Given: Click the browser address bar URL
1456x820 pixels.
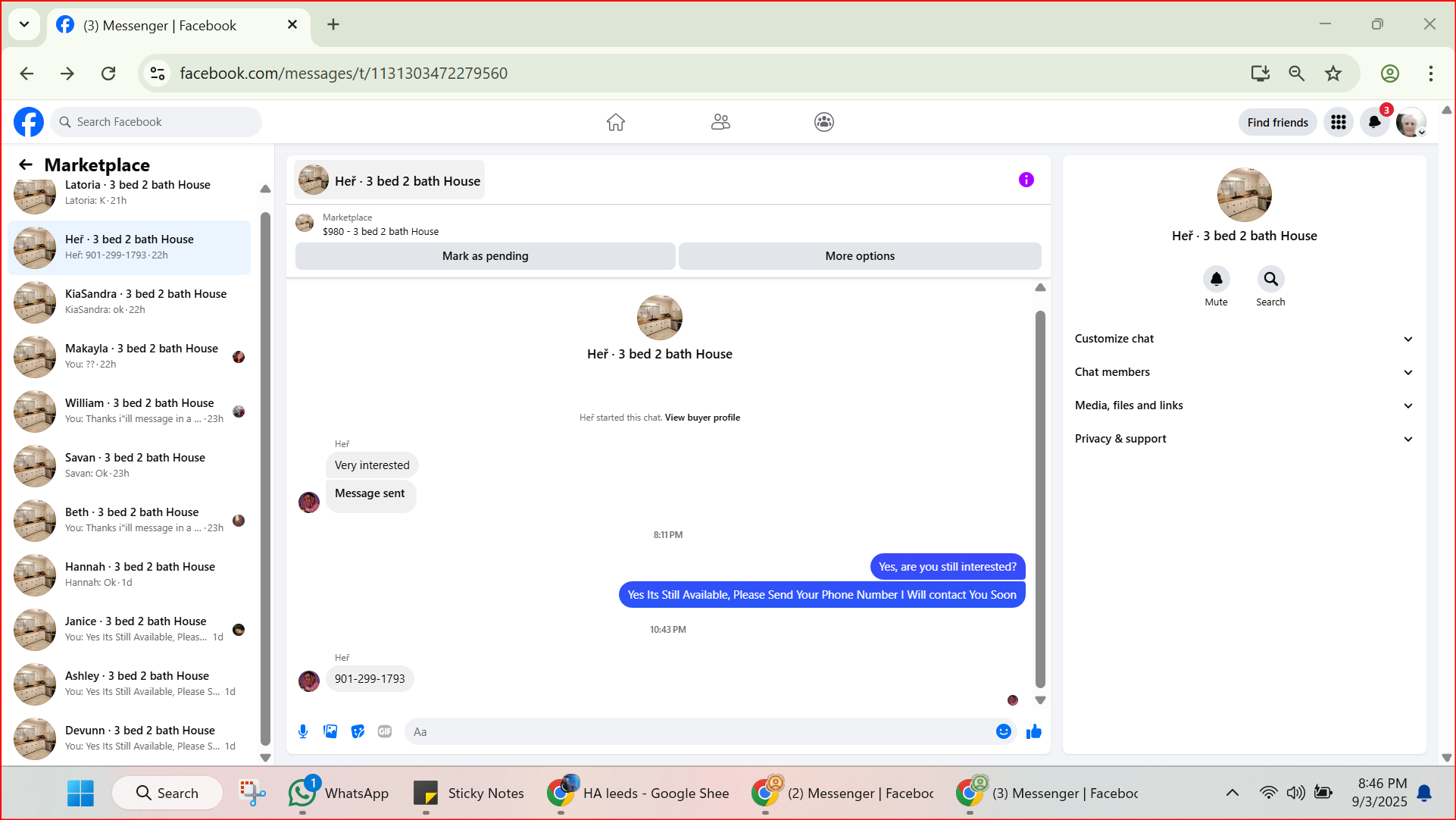Looking at the screenshot, I should [x=343, y=74].
